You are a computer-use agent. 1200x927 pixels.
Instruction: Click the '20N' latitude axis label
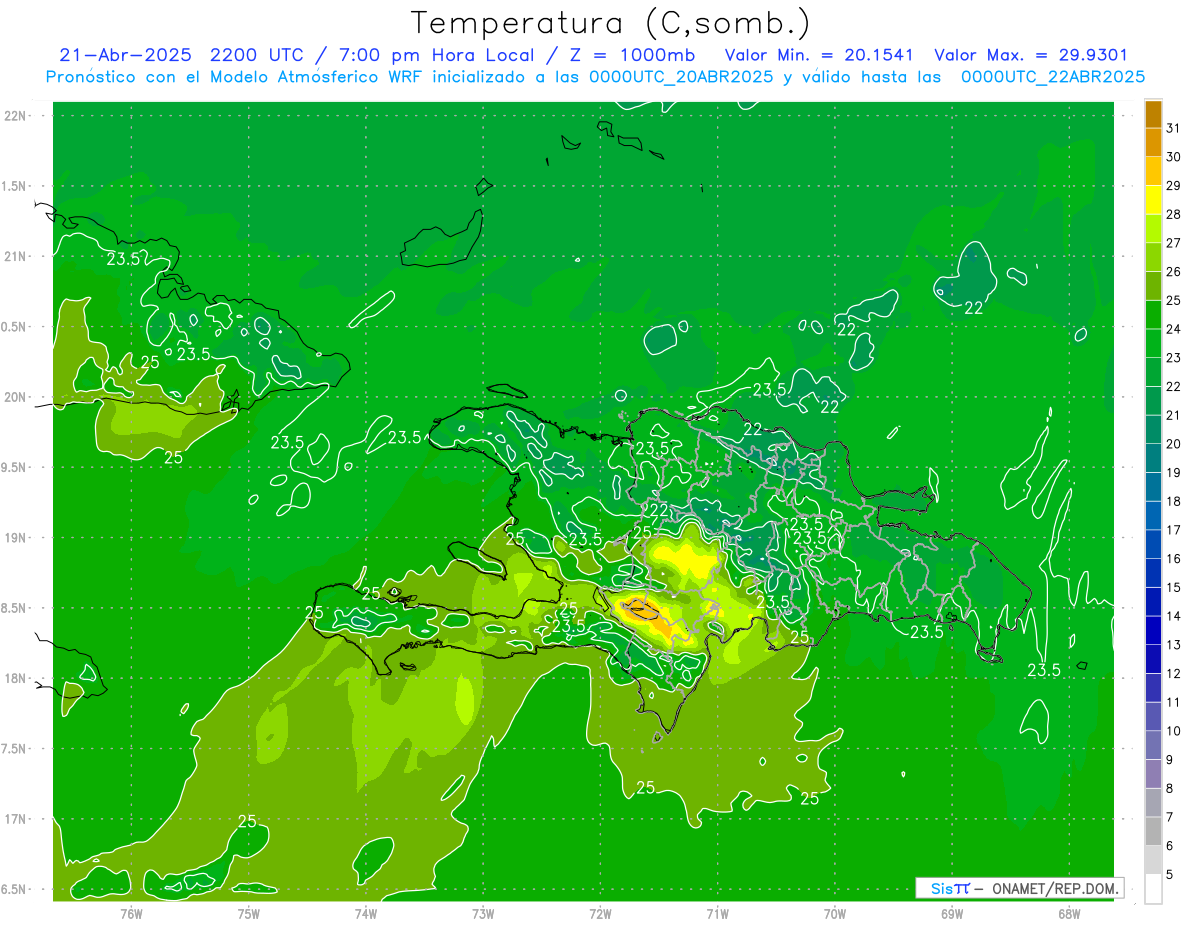tap(15, 397)
